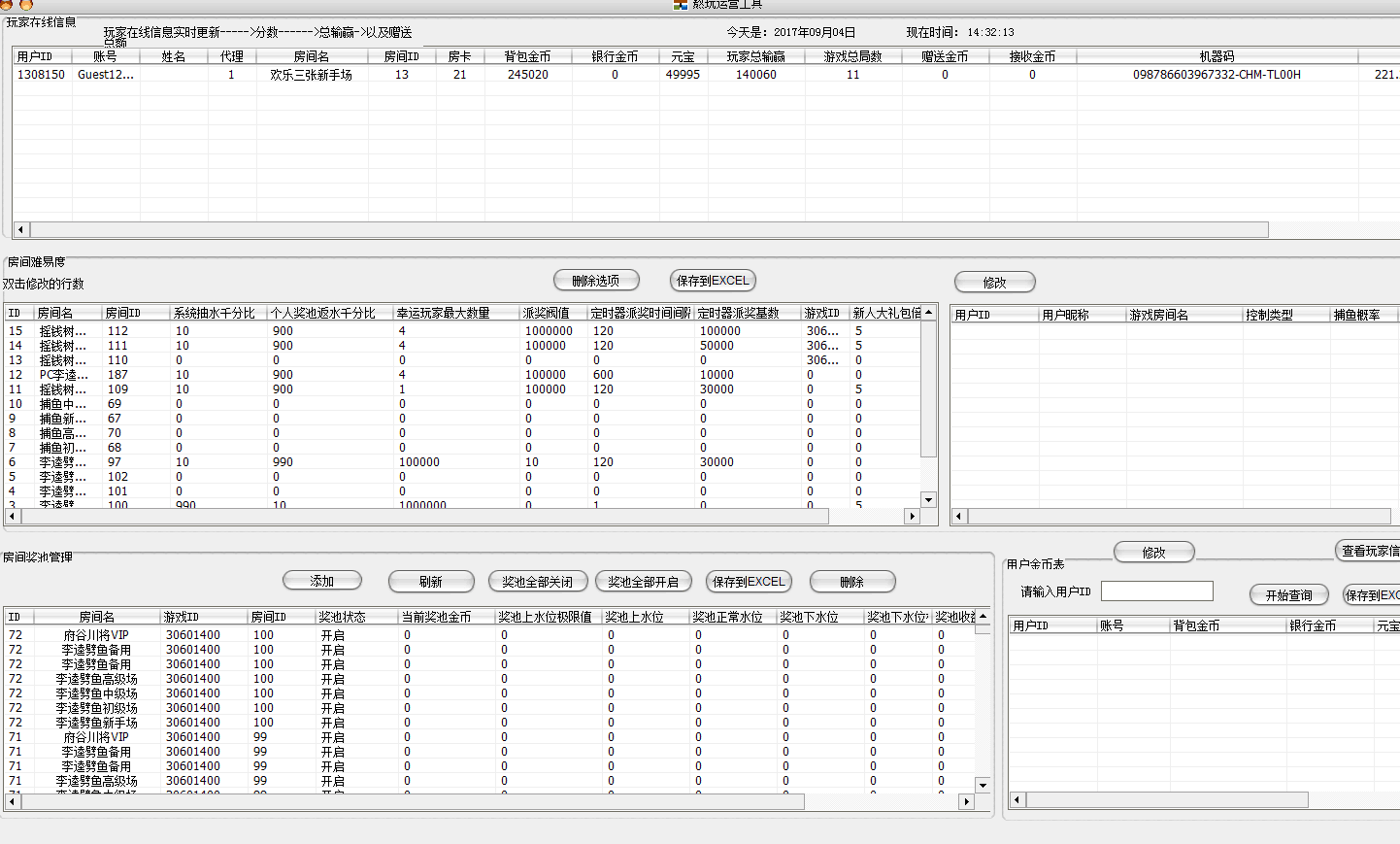
Task: Select room difficulty row with room ID 112
Action: point(117,331)
